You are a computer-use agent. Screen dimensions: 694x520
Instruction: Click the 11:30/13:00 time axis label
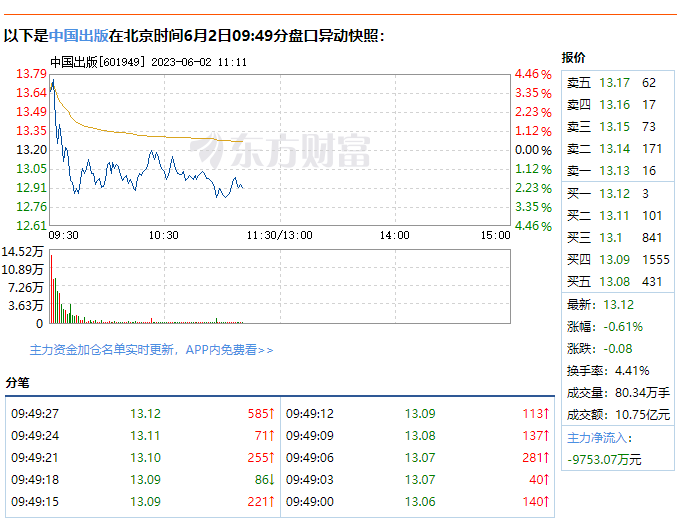[x=279, y=235]
